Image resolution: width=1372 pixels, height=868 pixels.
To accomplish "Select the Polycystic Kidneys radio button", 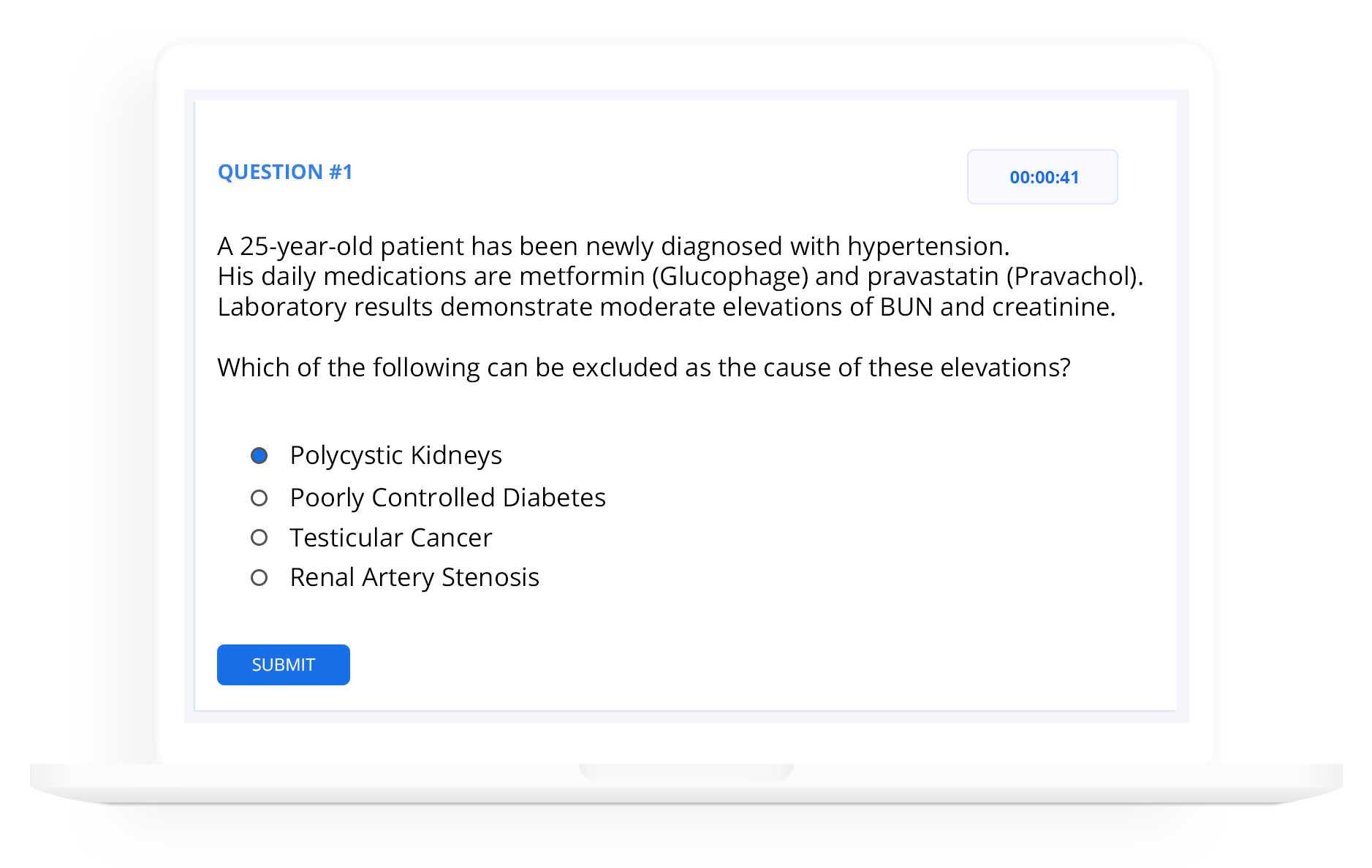I will [259, 456].
